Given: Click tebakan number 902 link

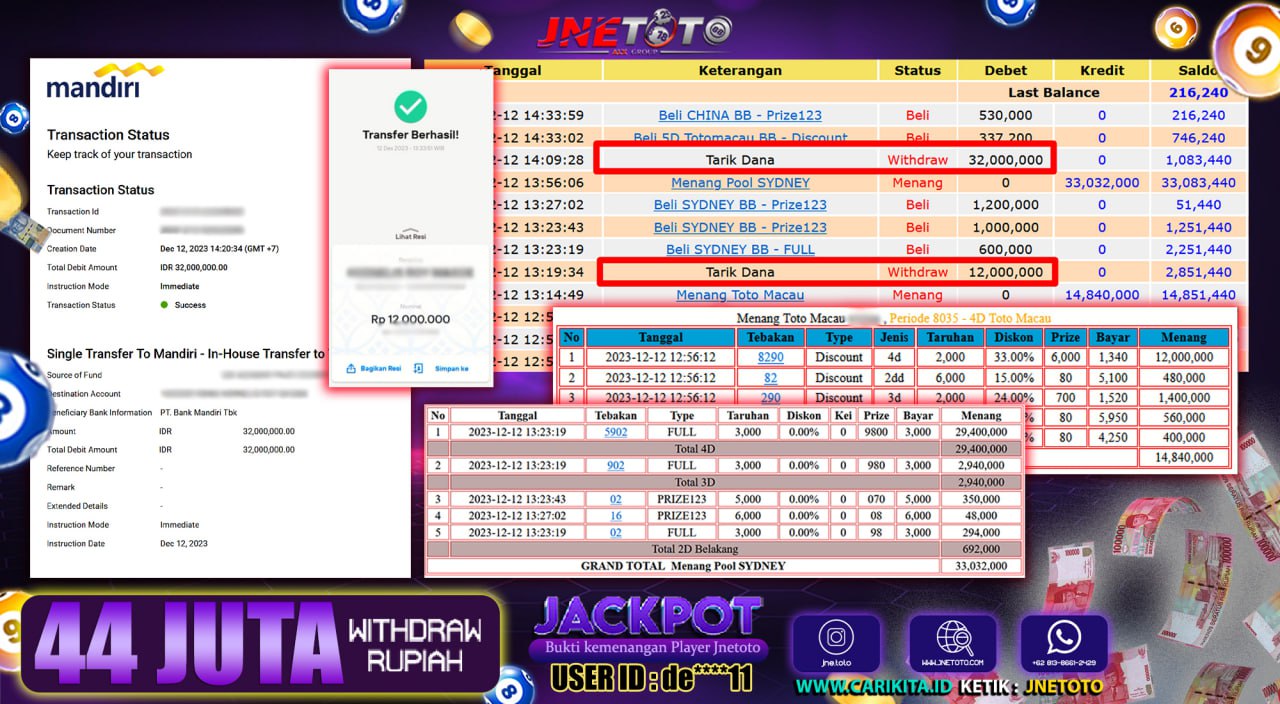Looking at the screenshot, I should coord(616,465).
